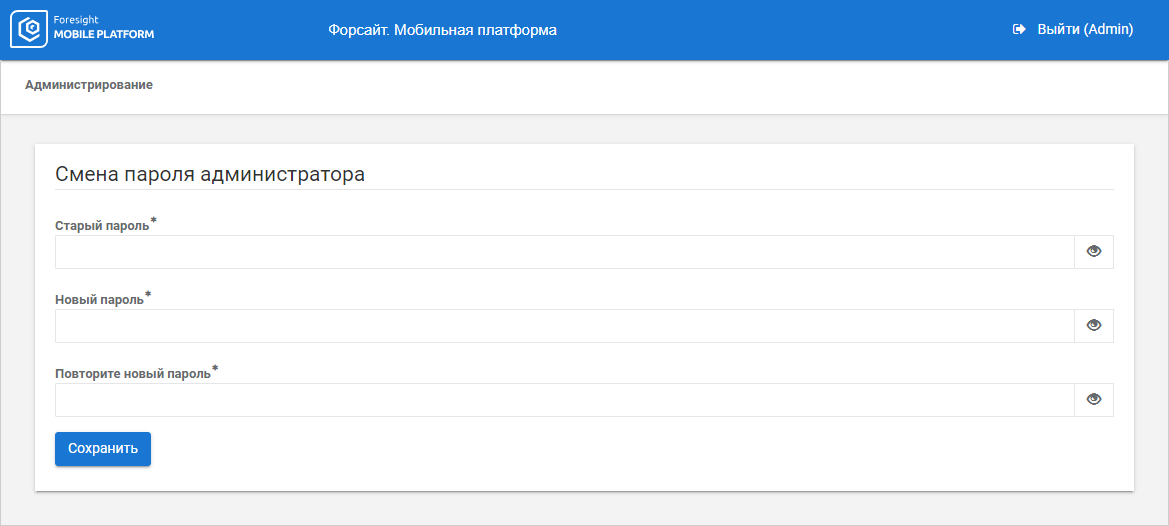This screenshot has height=526, width=1169.
Task: Open the Администрирование menu
Action: coord(89,86)
